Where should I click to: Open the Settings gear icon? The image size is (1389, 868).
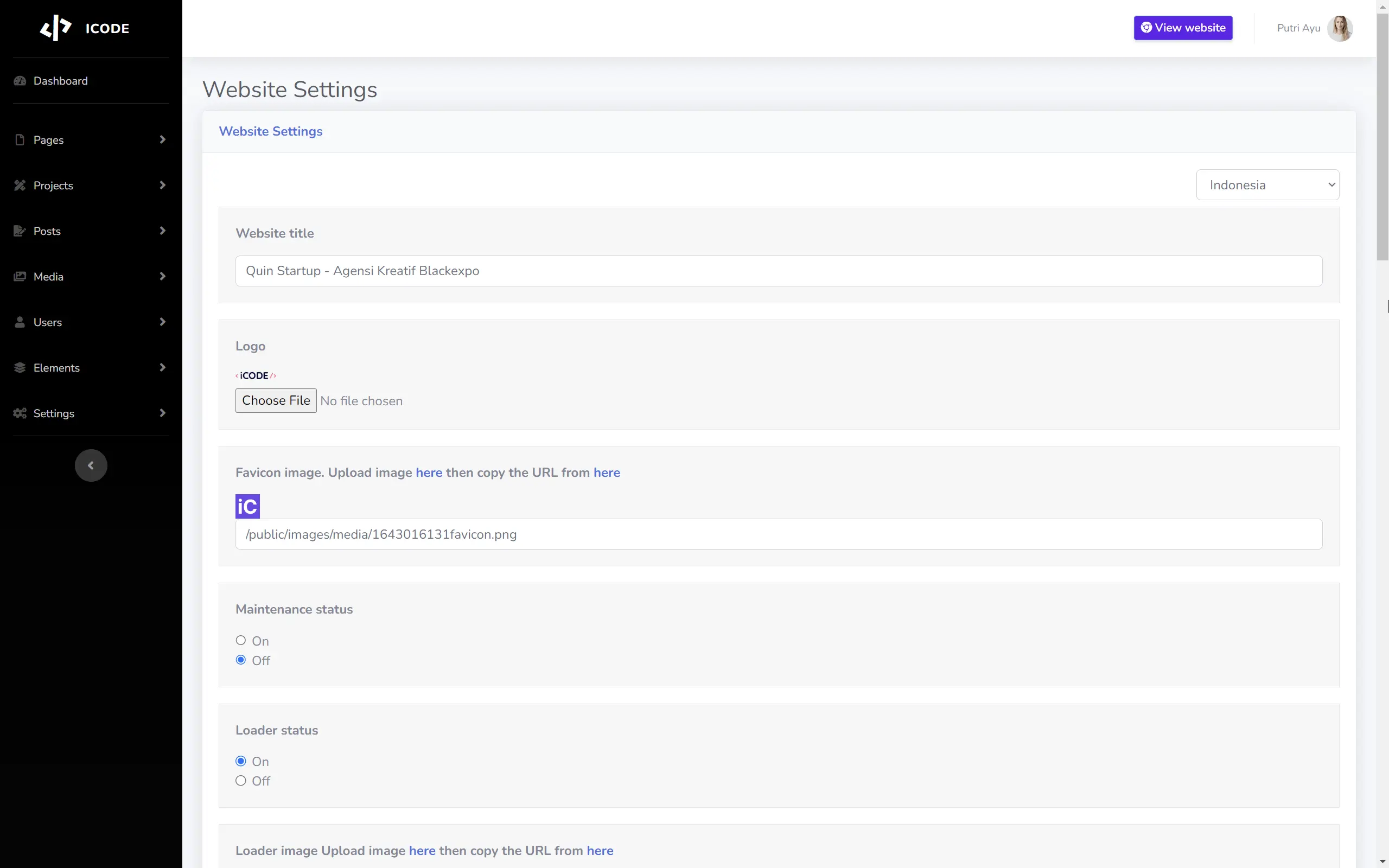(19, 413)
